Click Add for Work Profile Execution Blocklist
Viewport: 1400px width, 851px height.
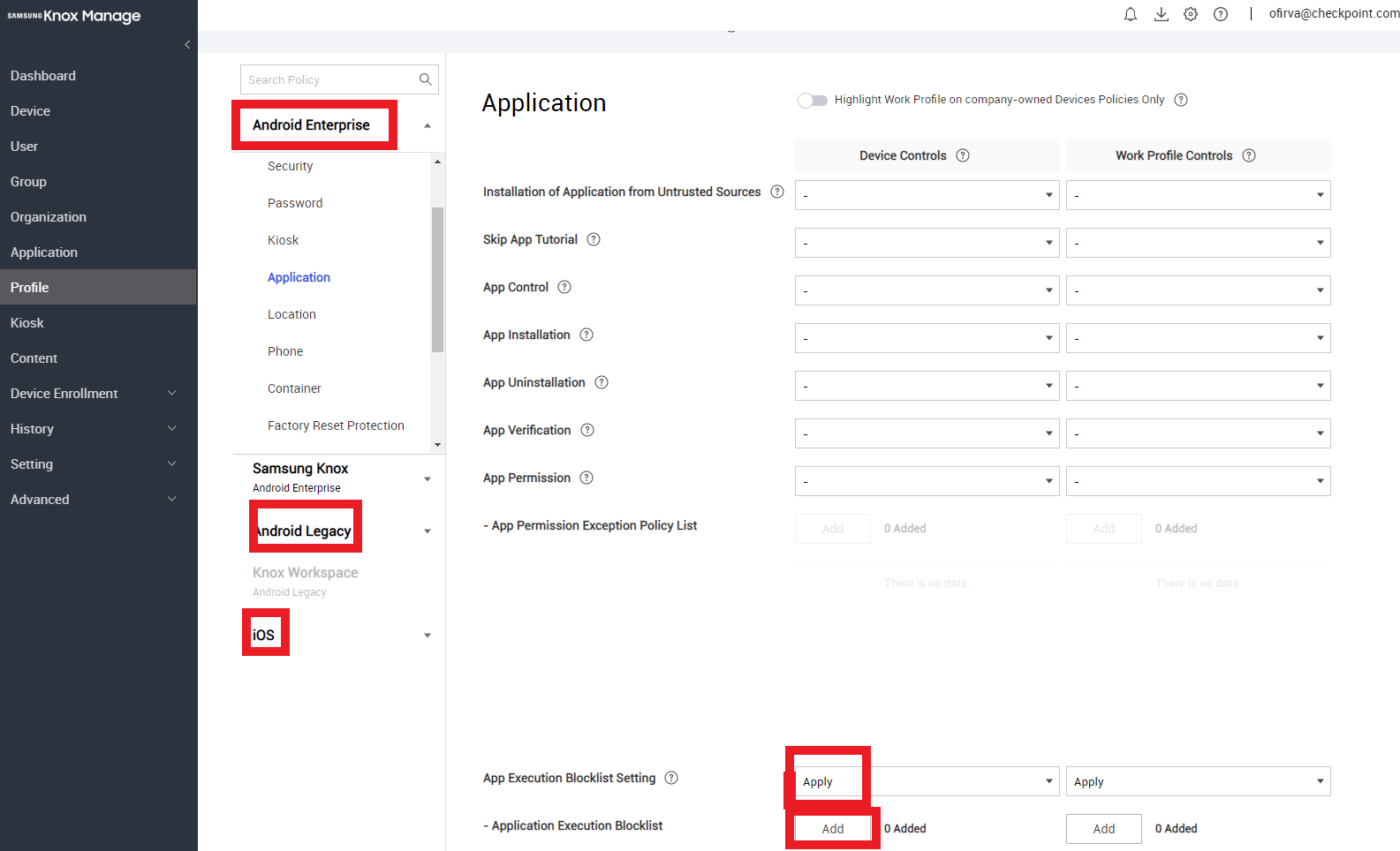click(x=1104, y=829)
